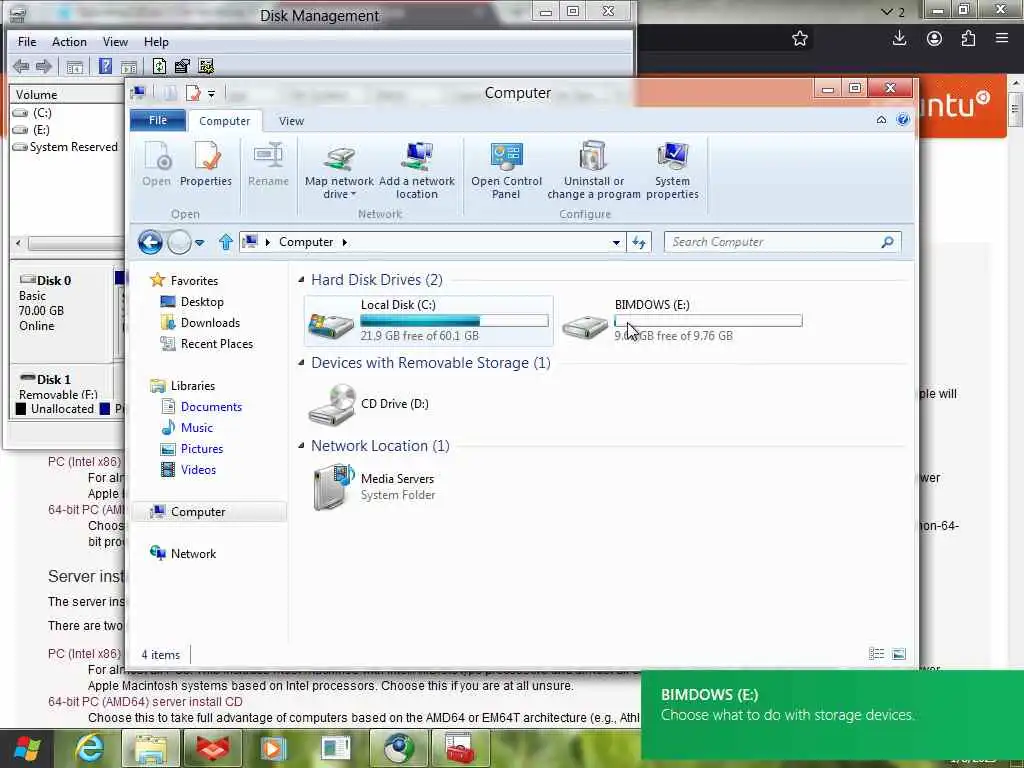
Task: Collapse the Network Location group
Action: point(301,445)
